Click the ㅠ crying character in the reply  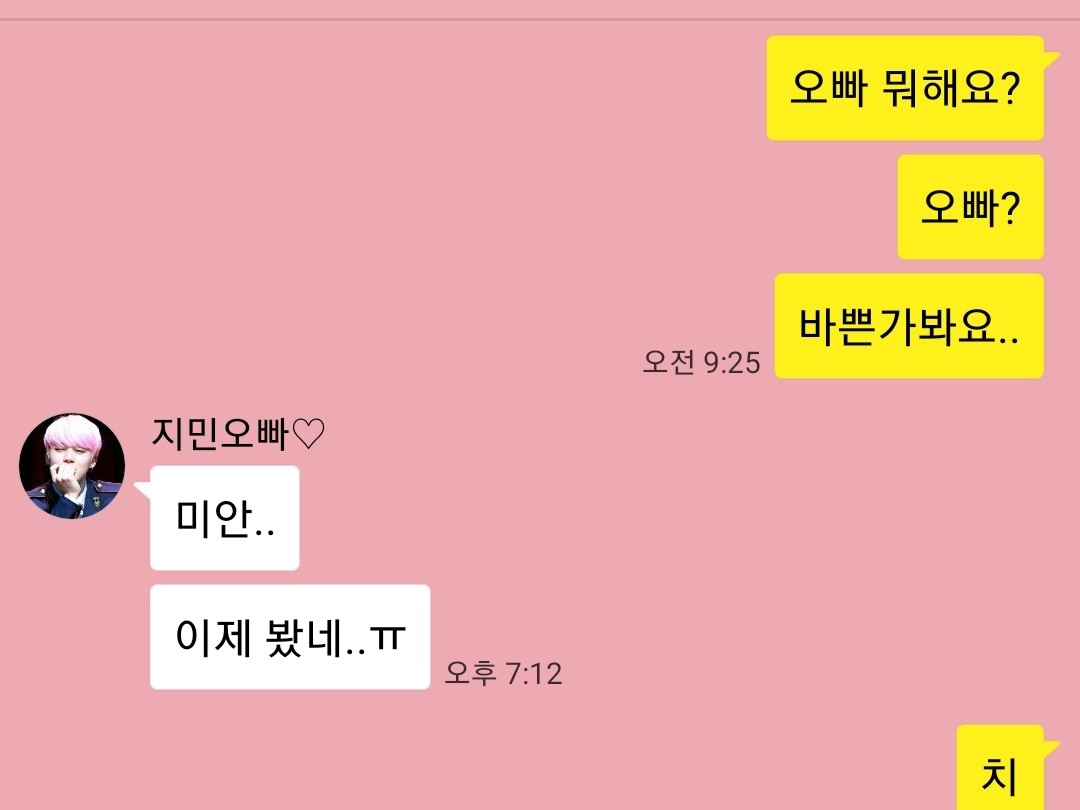(x=388, y=638)
